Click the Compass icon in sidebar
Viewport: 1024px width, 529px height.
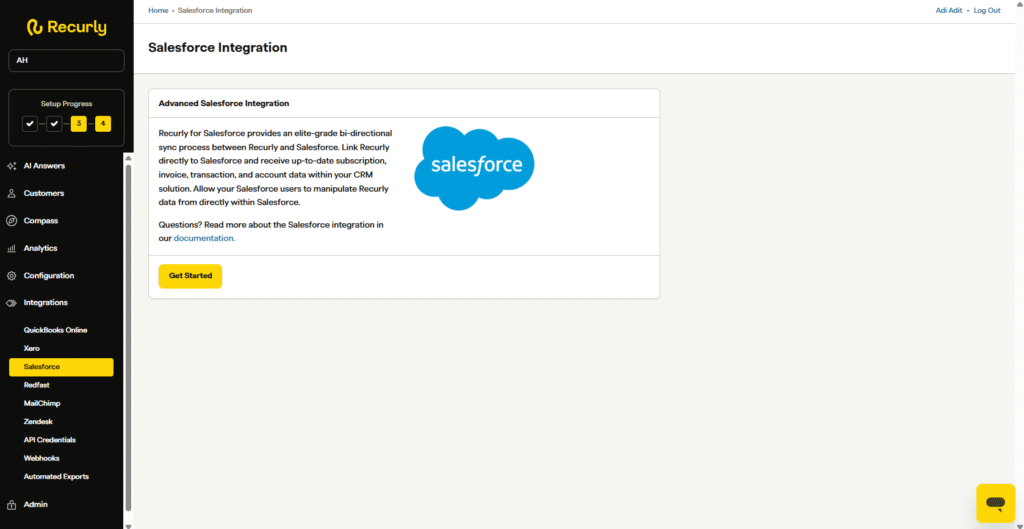(x=11, y=221)
